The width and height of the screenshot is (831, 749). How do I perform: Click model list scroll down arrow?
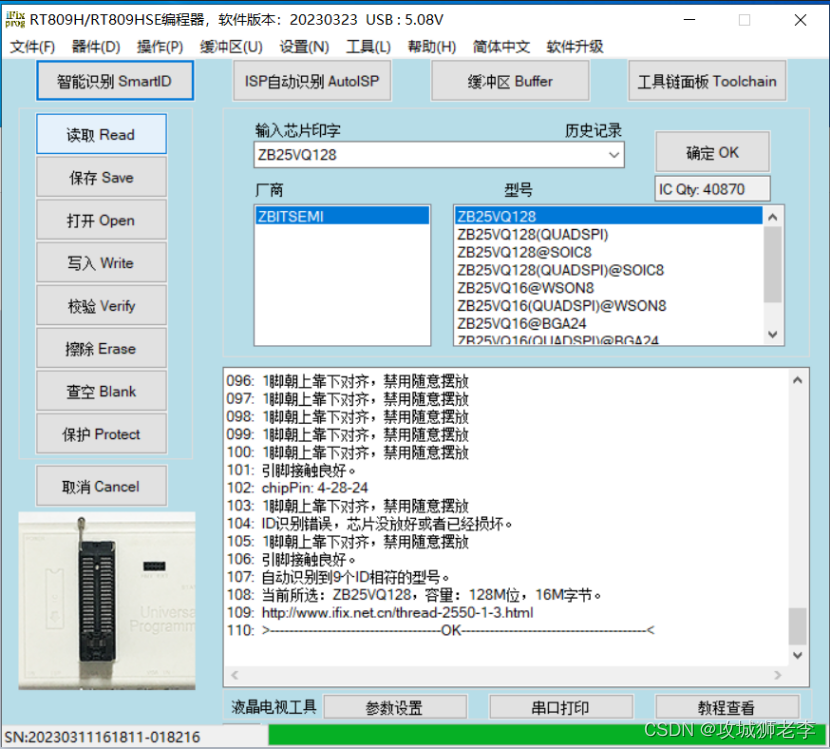point(773,334)
